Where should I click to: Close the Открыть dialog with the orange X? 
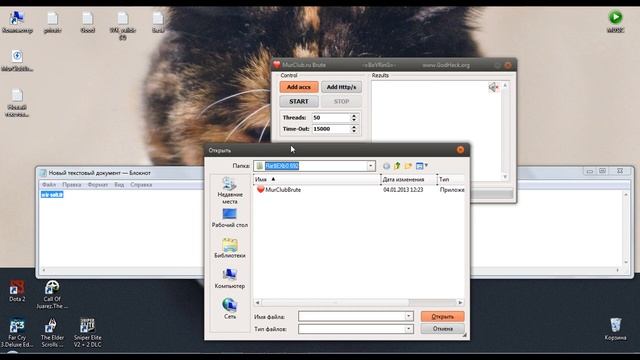click(x=460, y=150)
